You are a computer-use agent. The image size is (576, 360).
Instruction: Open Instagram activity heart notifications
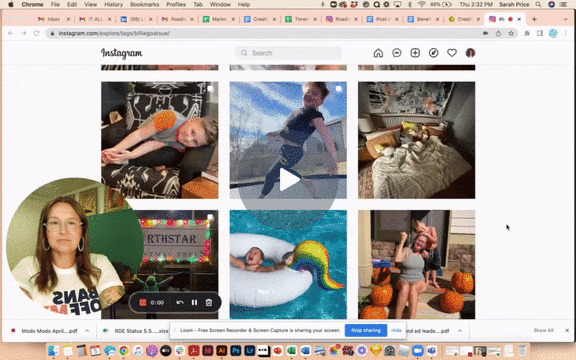click(452, 53)
